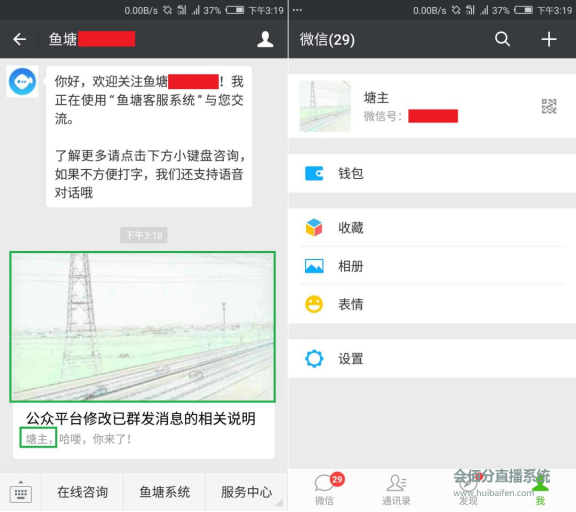Open the 在线咨询 menu

pyautogui.click(x=83, y=492)
